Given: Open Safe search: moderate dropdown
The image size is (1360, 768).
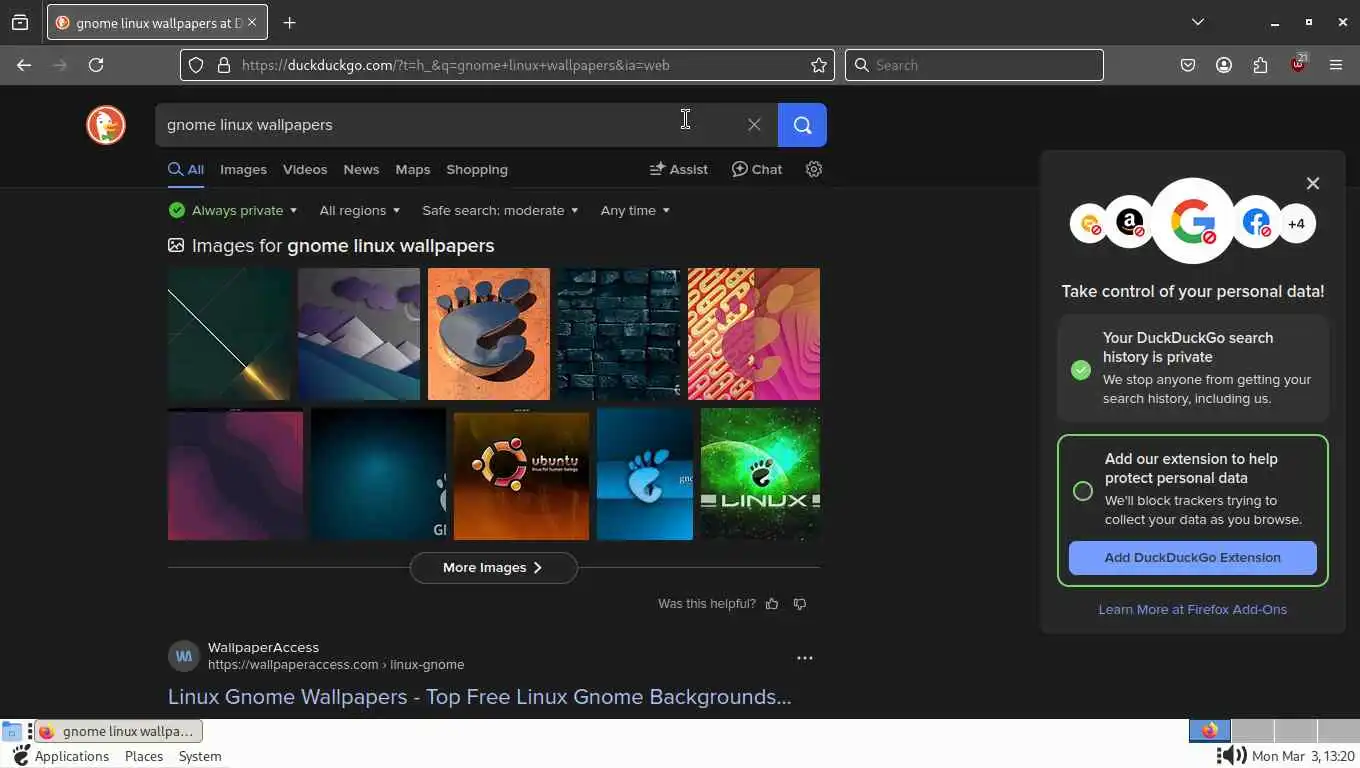Looking at the screenshot, I should click(x=500, y=210).
